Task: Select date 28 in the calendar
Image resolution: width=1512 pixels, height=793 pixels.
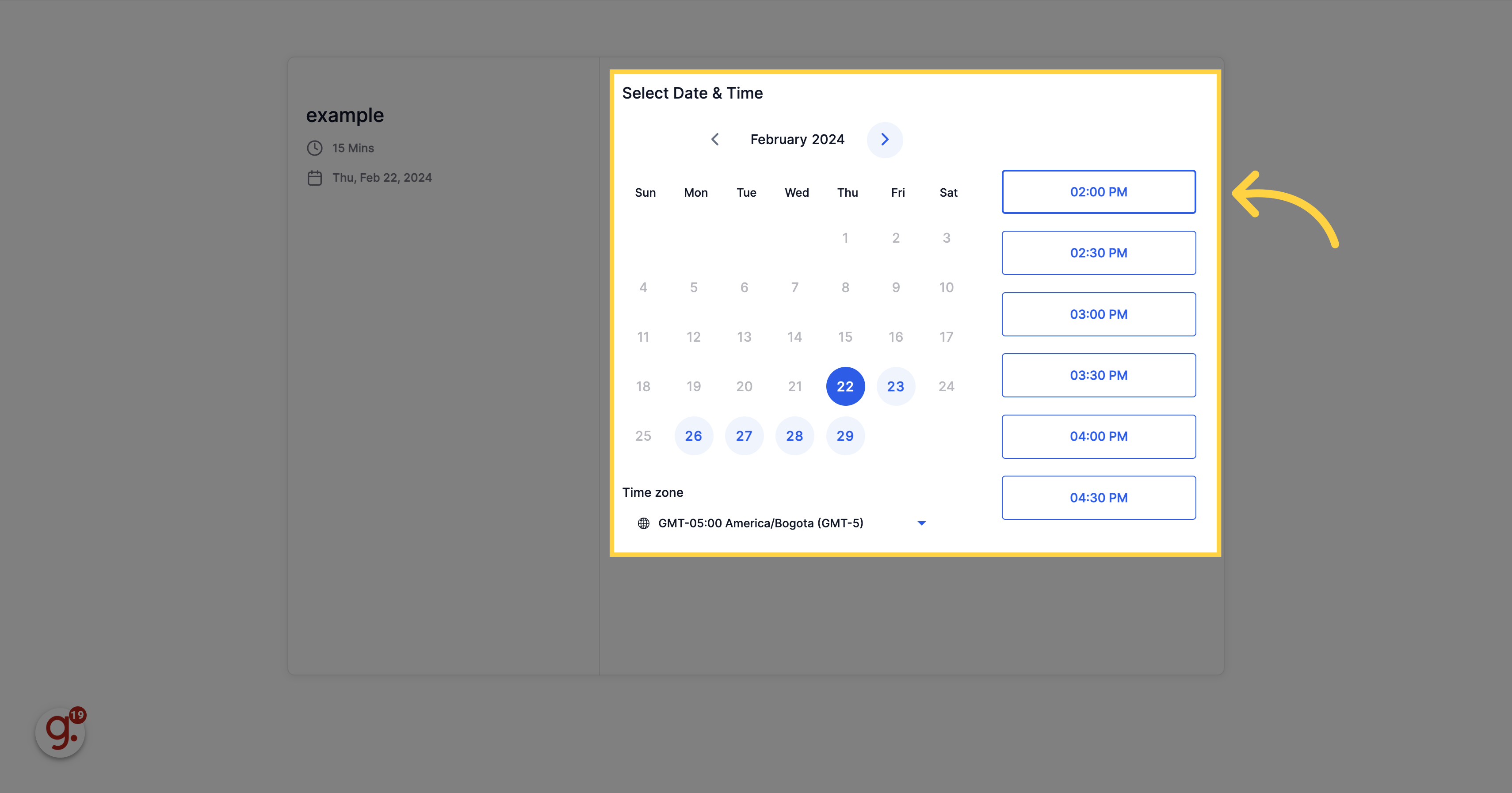Action: (795, 435)
